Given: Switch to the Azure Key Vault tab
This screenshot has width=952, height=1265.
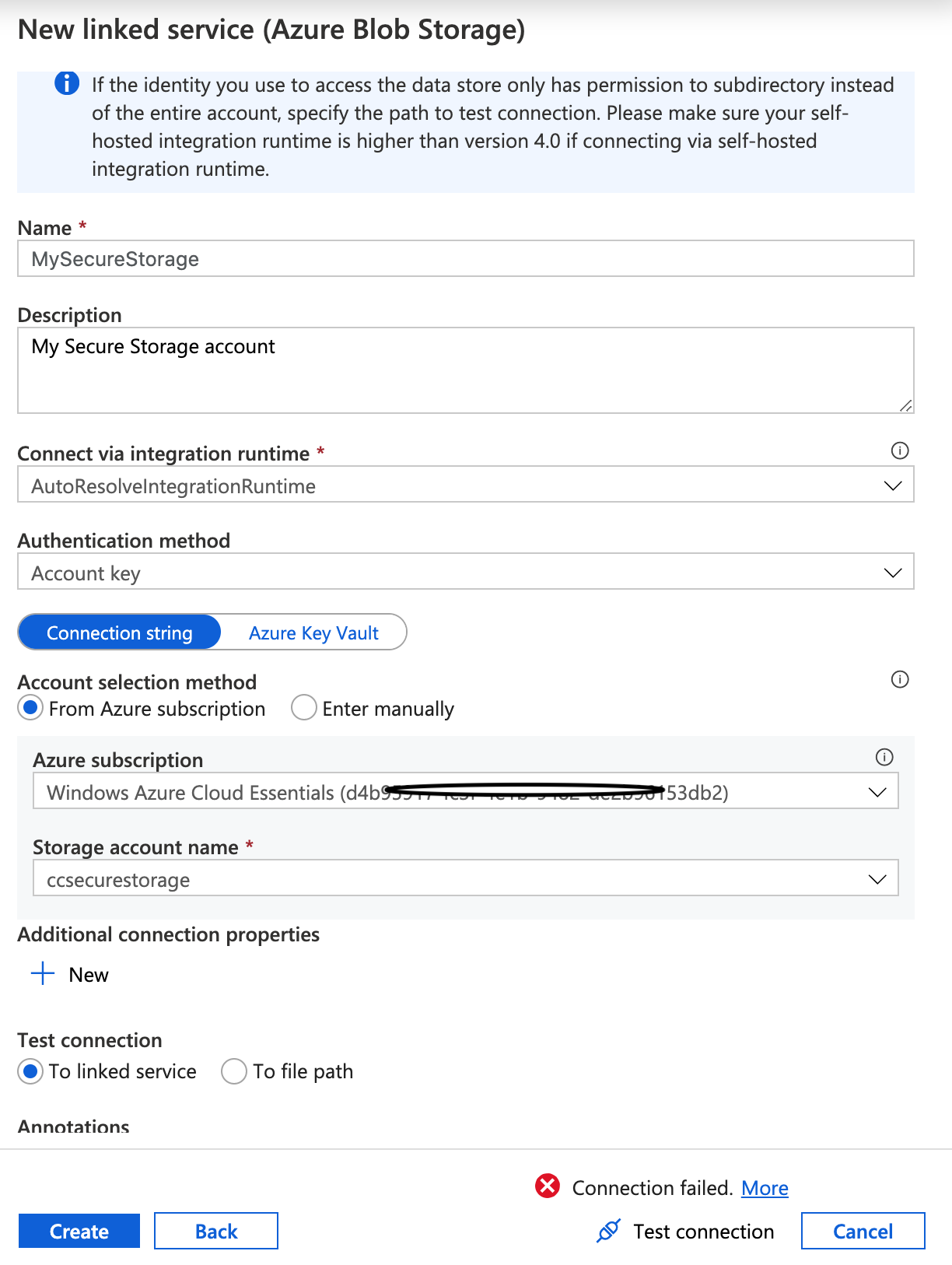Looking at the screenshot, I should tap(313, 632).
